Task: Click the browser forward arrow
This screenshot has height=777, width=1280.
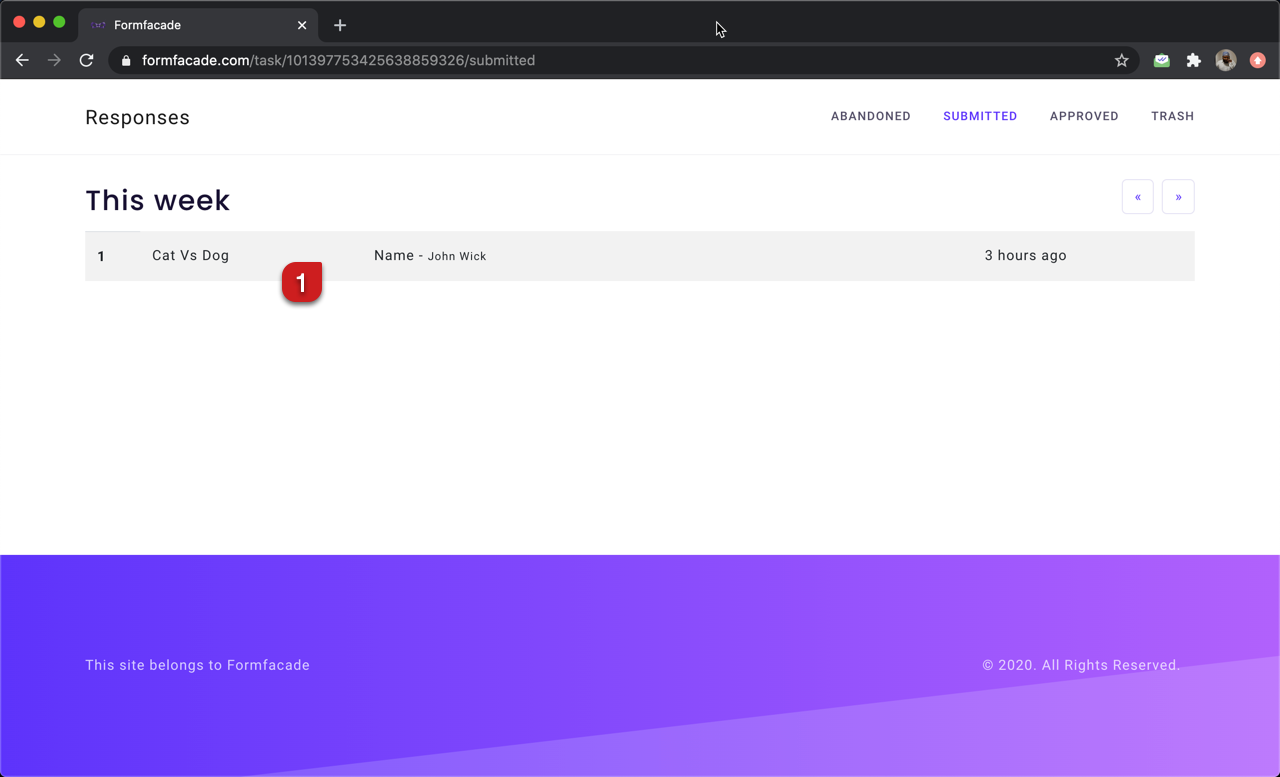Action: (54, 60)
